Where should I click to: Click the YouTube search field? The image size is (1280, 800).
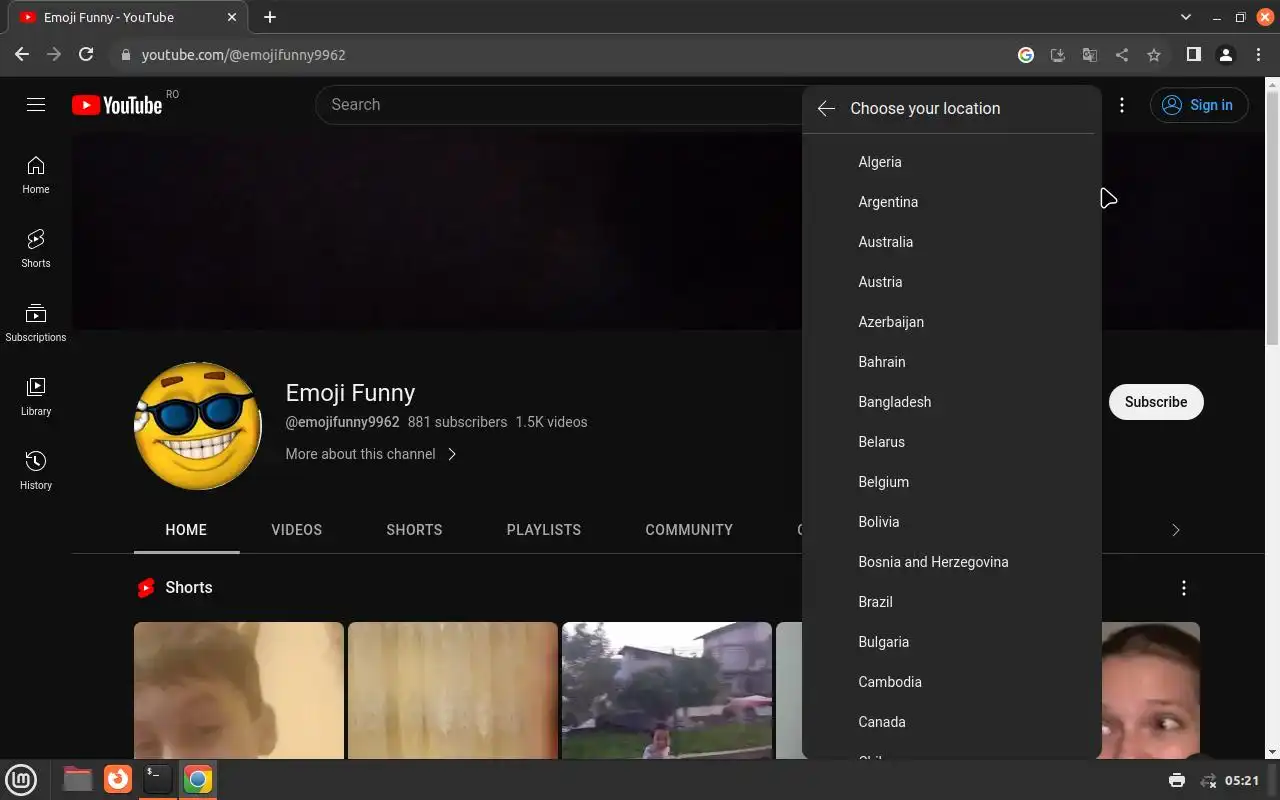pyautogui.click(x=560, y=105)
